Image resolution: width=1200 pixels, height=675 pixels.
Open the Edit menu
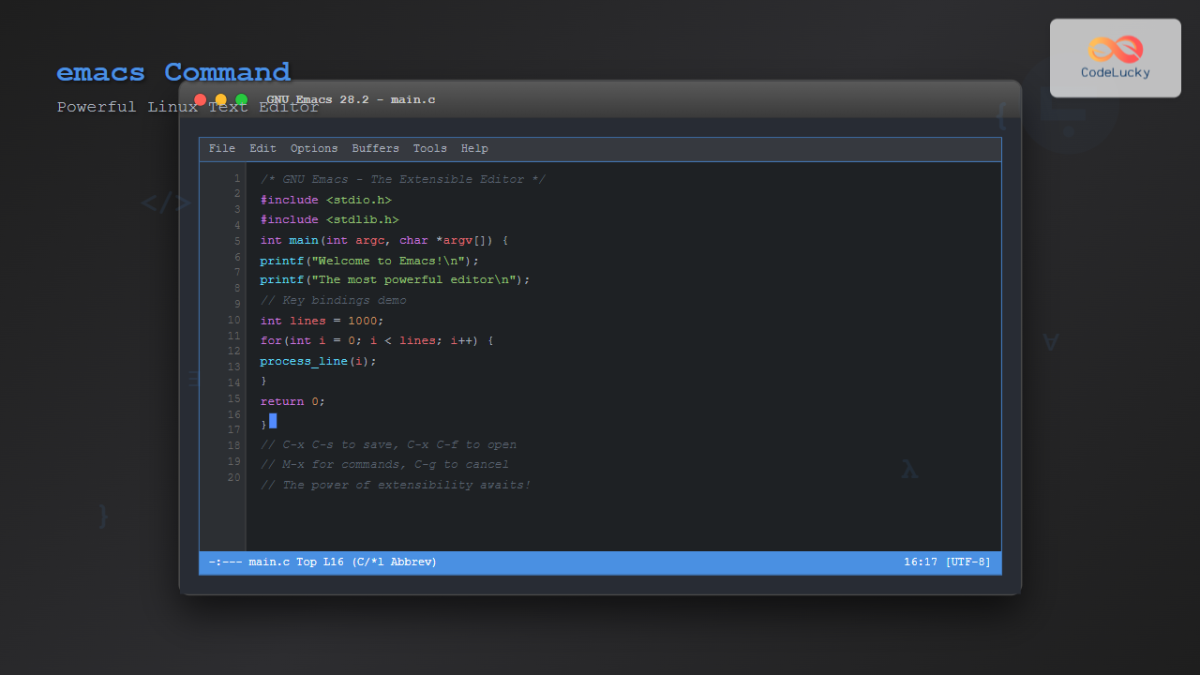tap(262, 148)
